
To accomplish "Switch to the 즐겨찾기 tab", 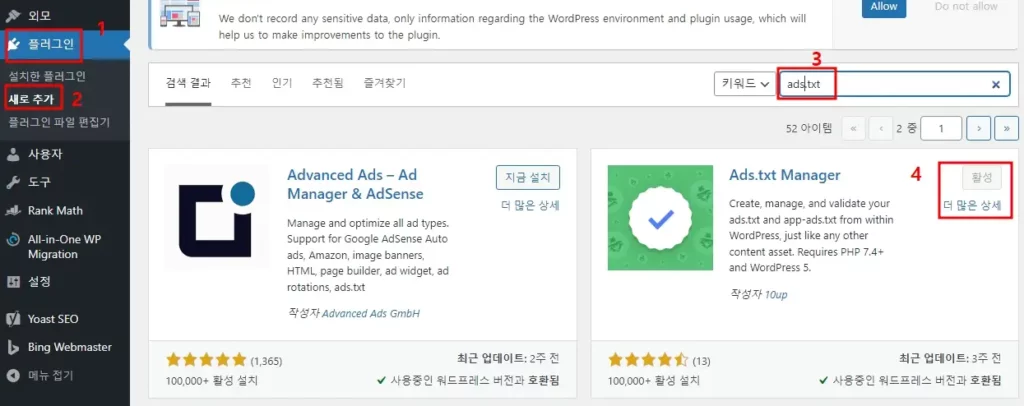I will click(384, 83).
